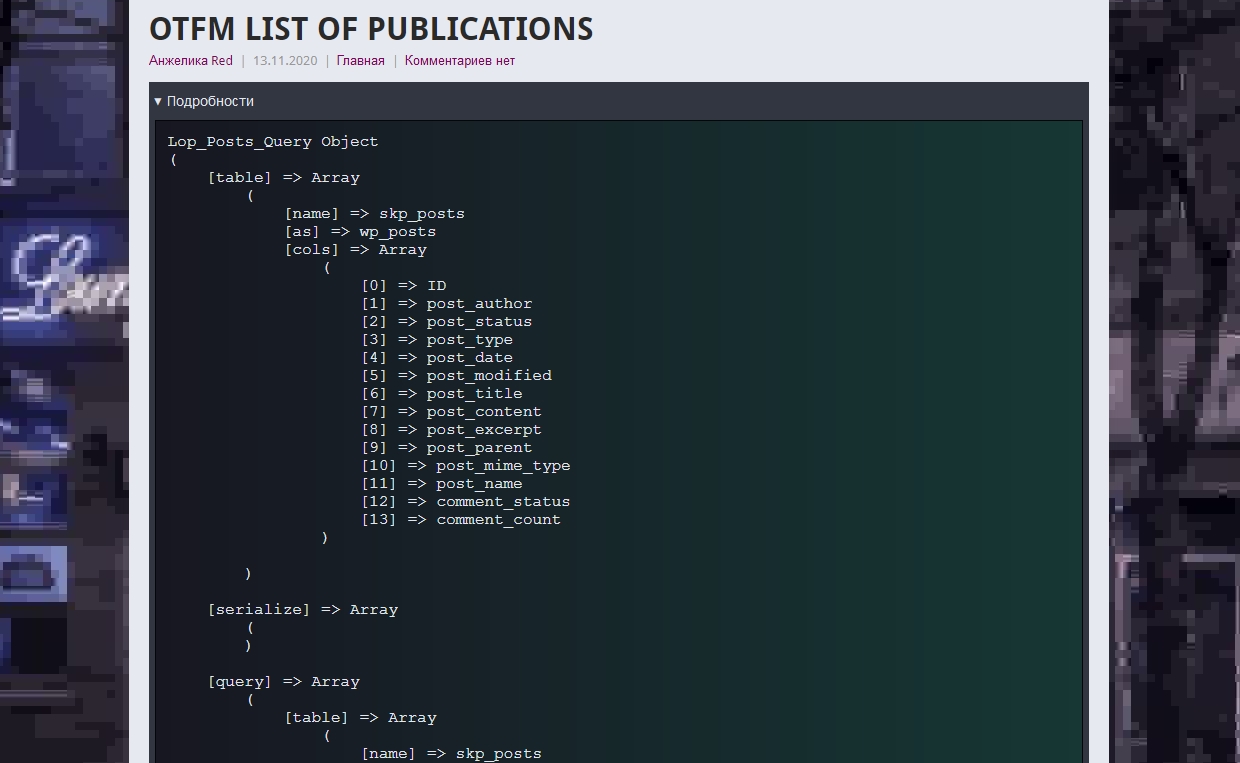The image size is (1240, 763).
Task: Click the OTFM LIST OF PUBLICATIONS heading
Action: [x=371, y=29]
